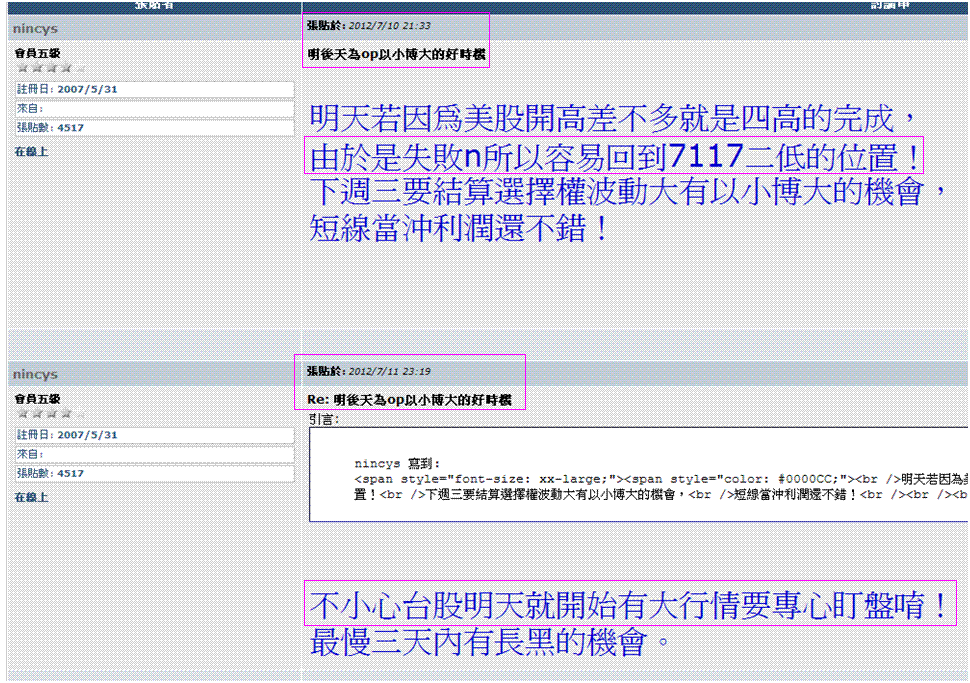Click 註冊日 field in first post's profile

coord(154,90)
